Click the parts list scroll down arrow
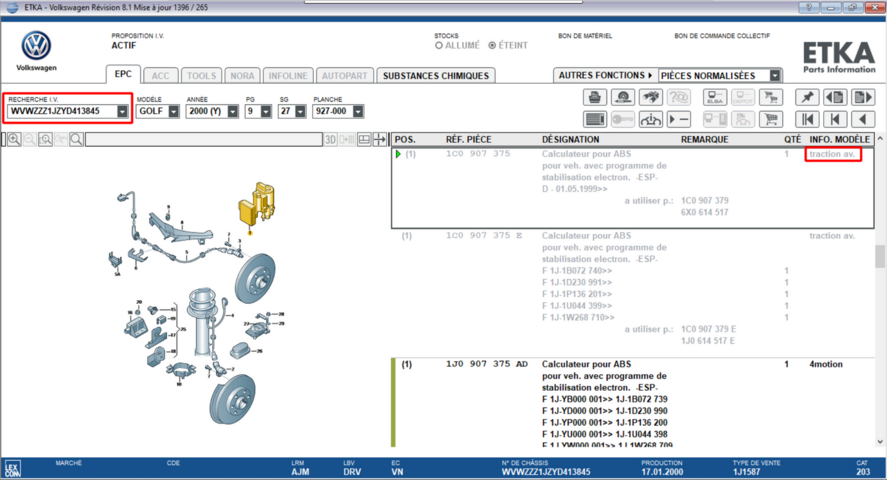This screenshot has width=887, height=480. pos(880,442)
